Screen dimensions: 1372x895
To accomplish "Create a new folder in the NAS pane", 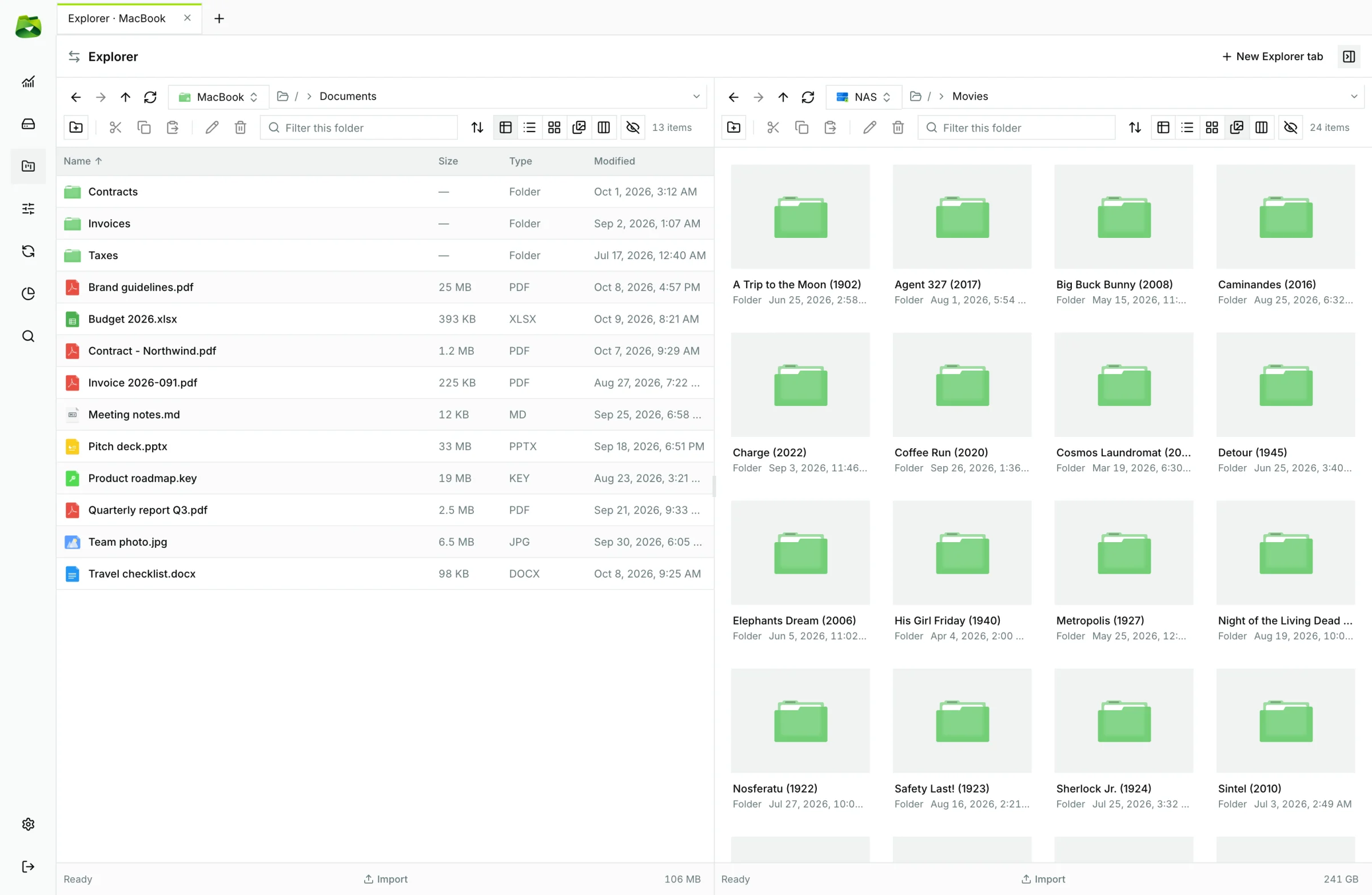I will pos(734,128).
